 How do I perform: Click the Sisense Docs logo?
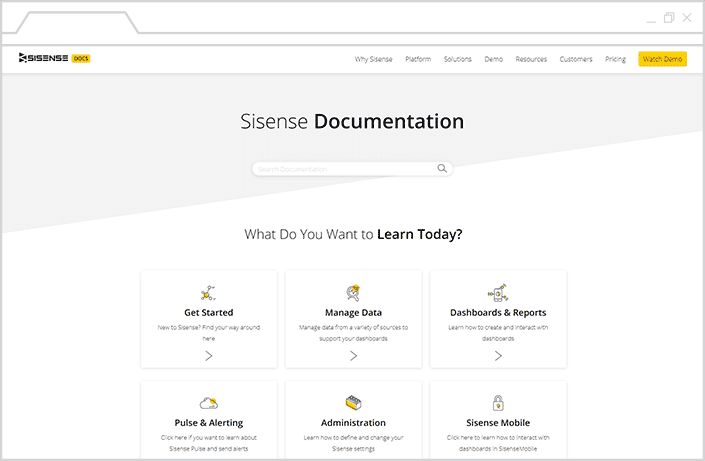tap(54, 58)
